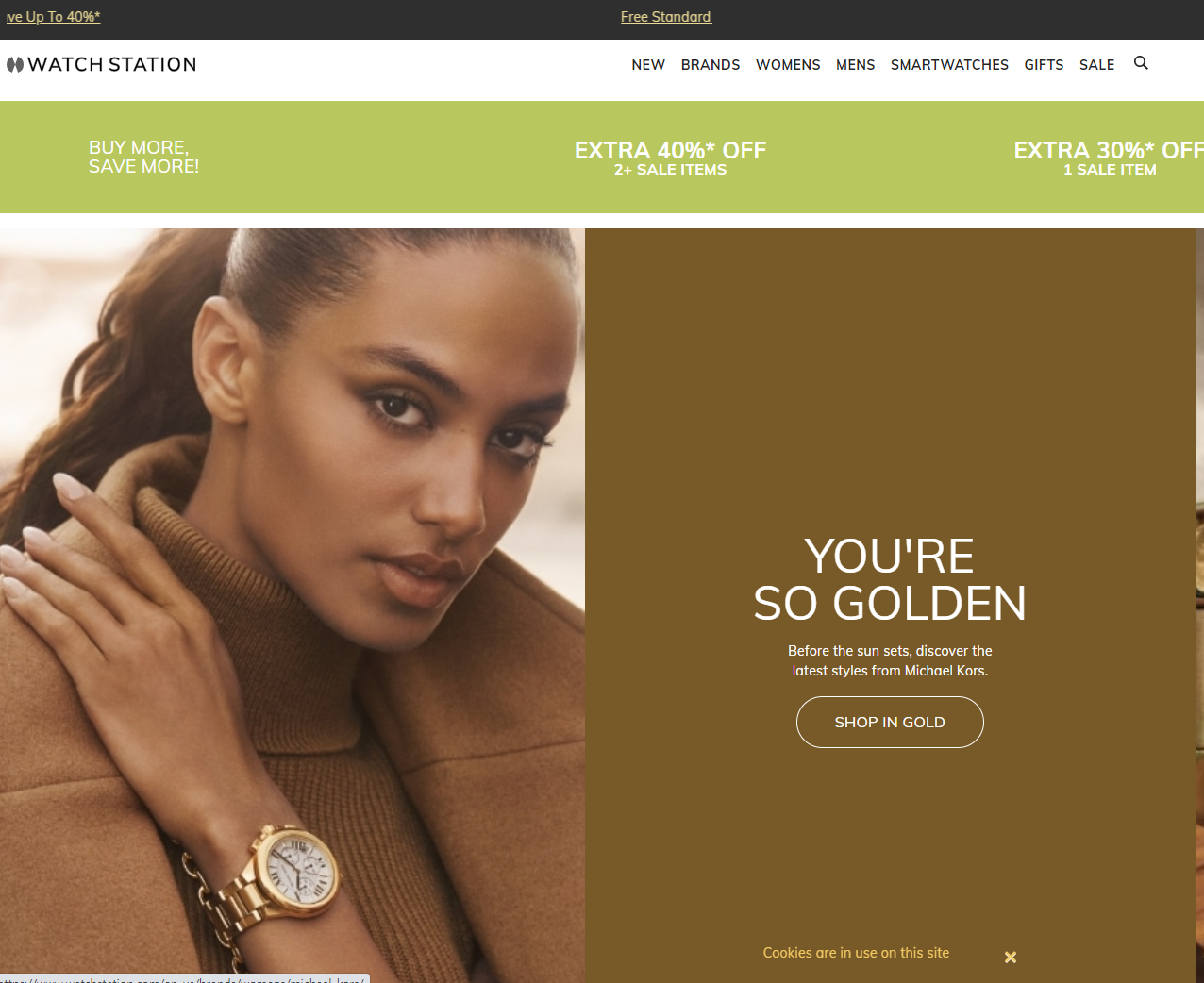
Task: Open the NEW menu item
Action: pos(648,65)
